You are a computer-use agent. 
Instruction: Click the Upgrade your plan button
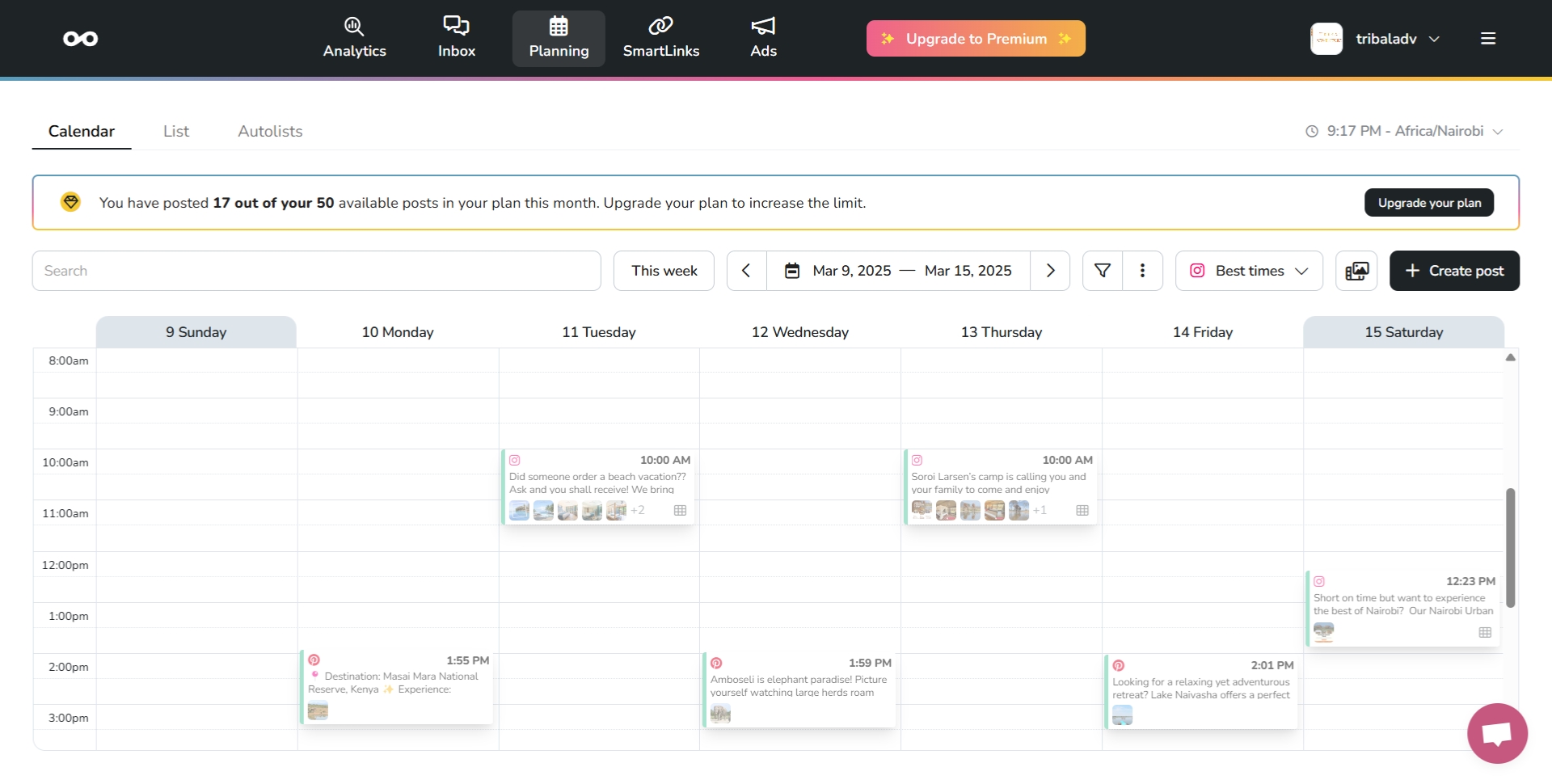pos(1429,203)
